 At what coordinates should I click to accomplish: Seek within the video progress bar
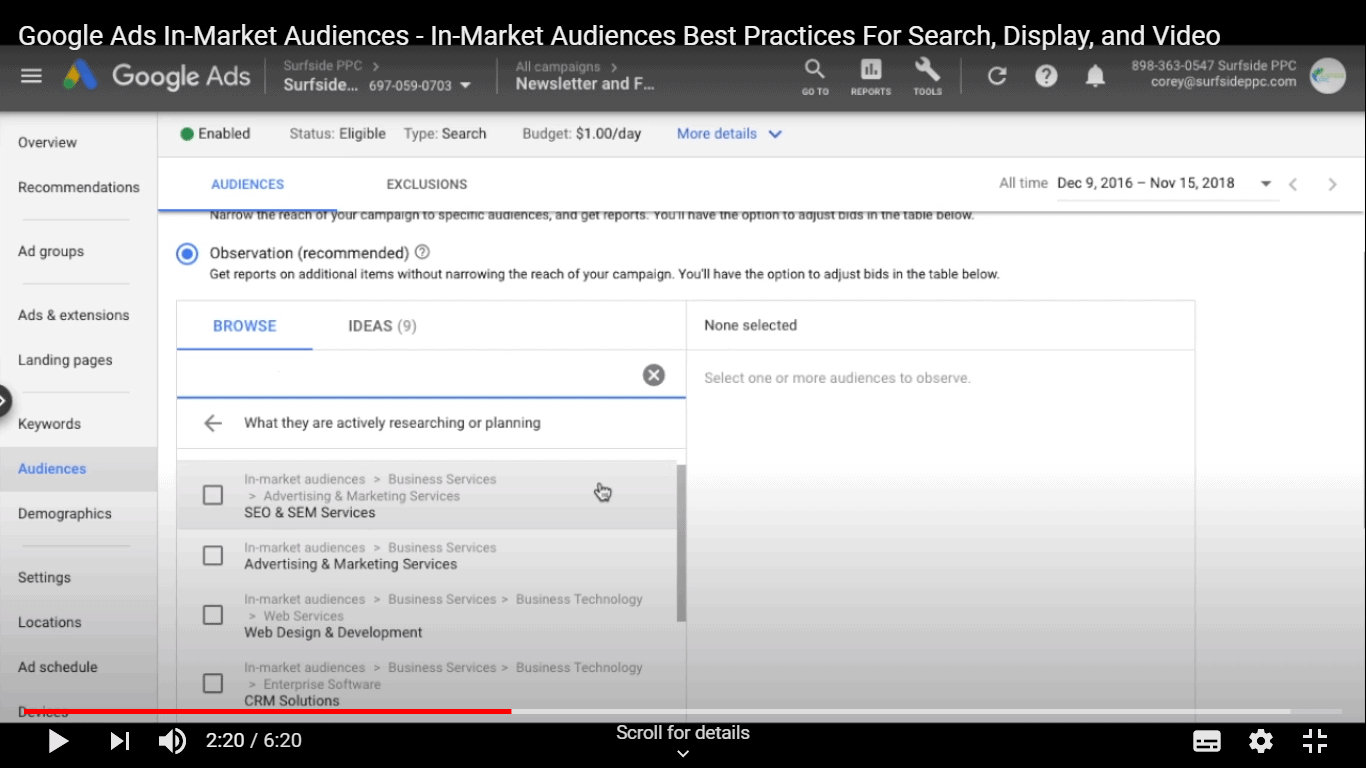point(683,711)
